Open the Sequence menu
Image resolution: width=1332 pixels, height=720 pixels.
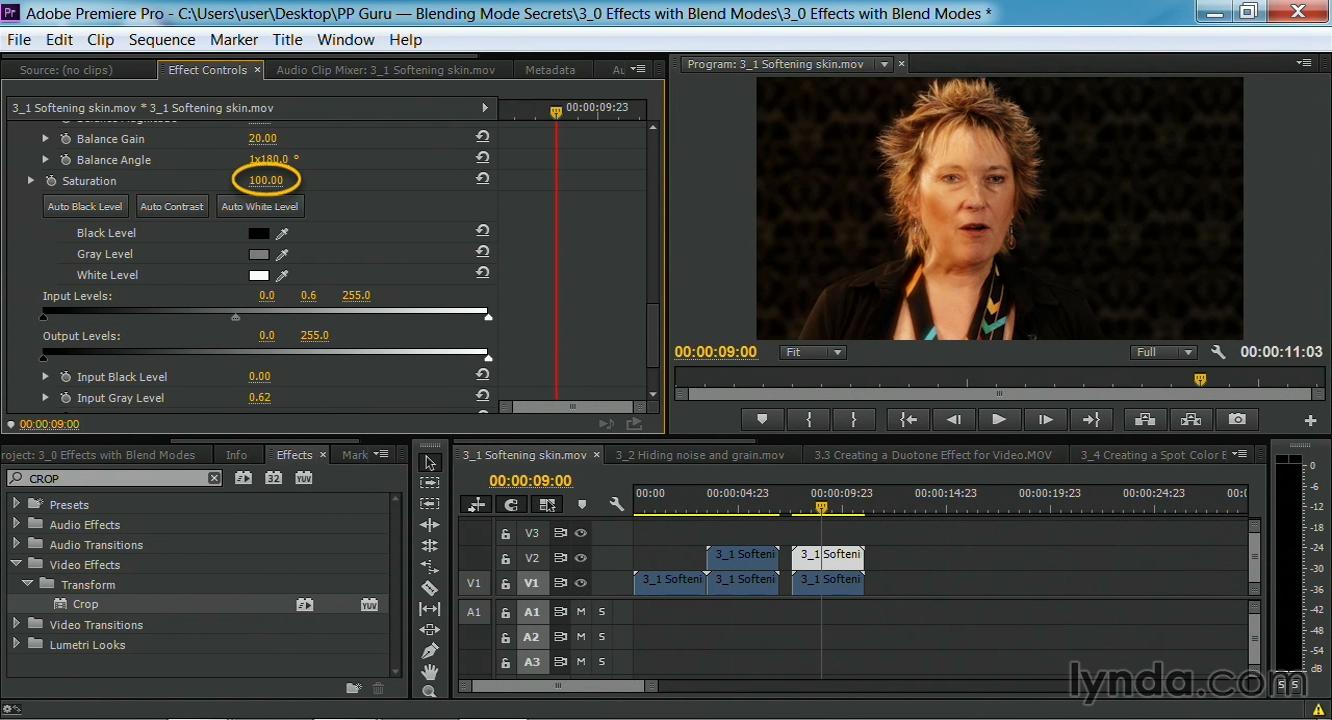[x=161, y=40]
